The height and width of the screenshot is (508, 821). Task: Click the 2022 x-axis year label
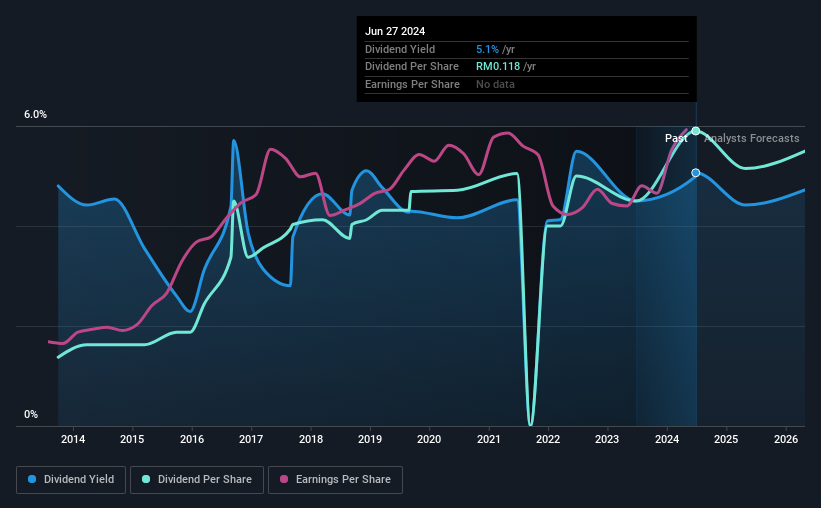point(548,439)
